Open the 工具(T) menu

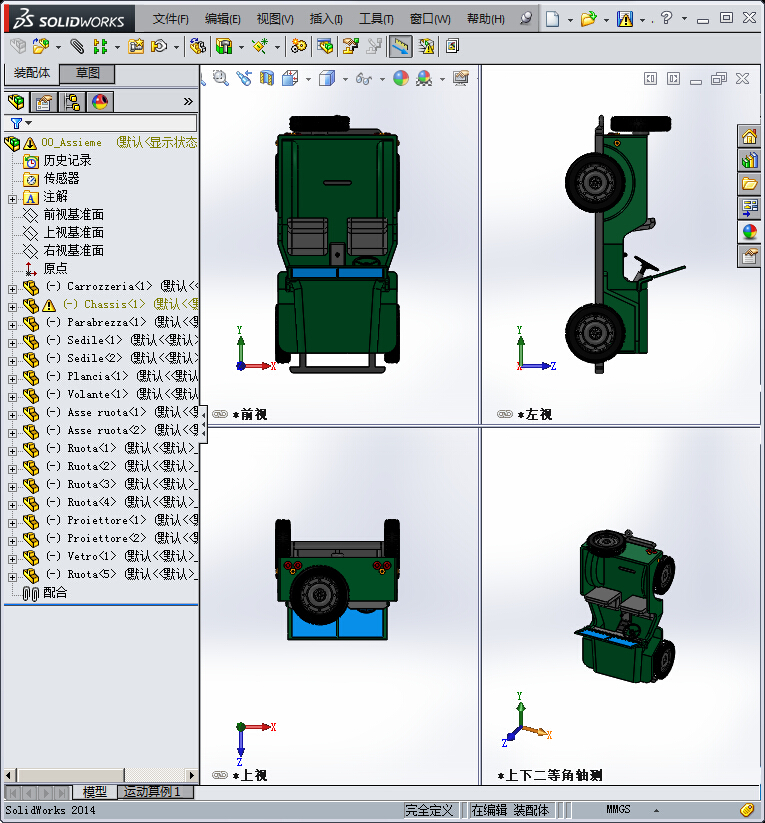376,19
